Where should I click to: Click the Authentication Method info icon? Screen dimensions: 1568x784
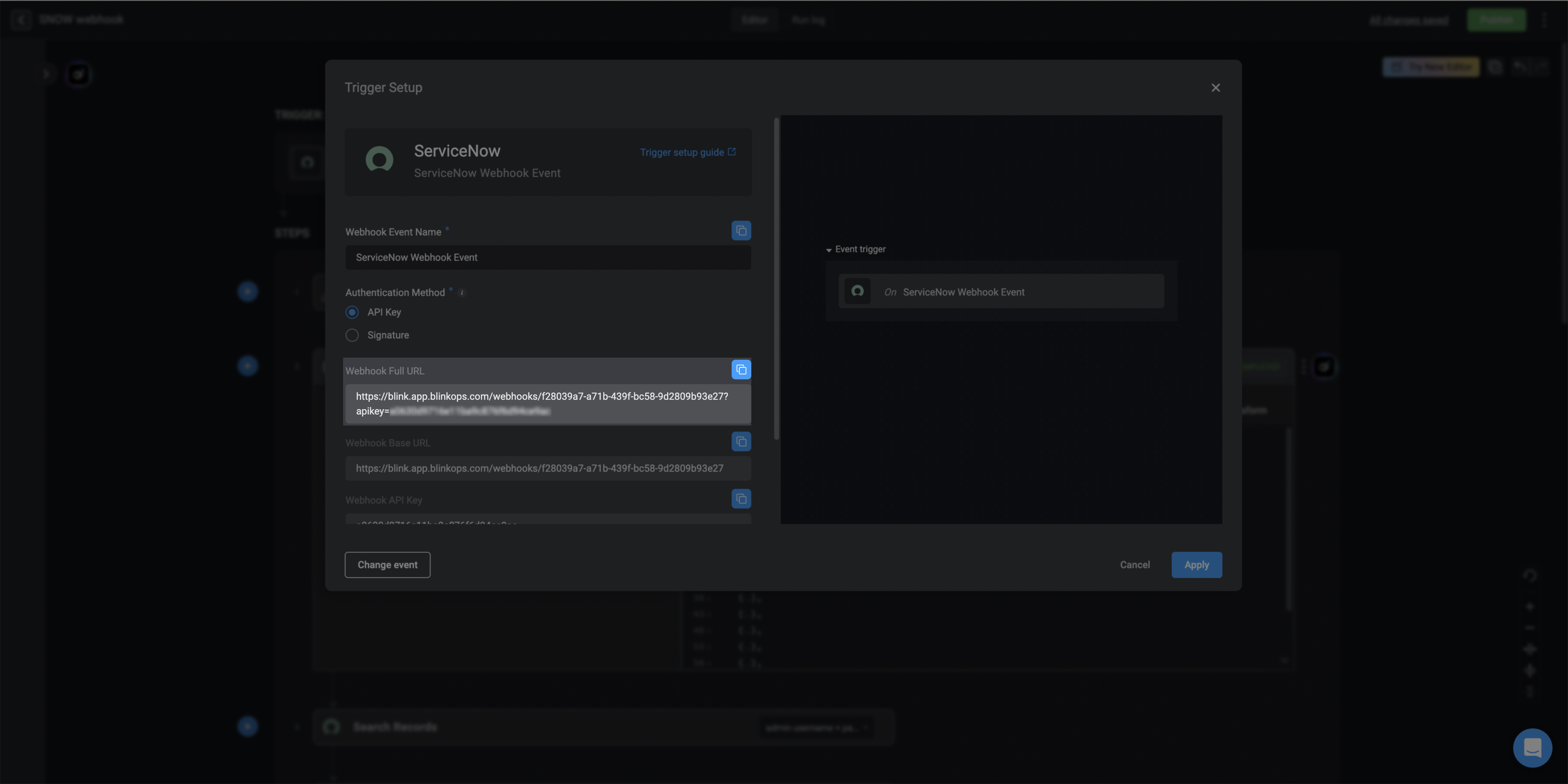pos(462,293)
